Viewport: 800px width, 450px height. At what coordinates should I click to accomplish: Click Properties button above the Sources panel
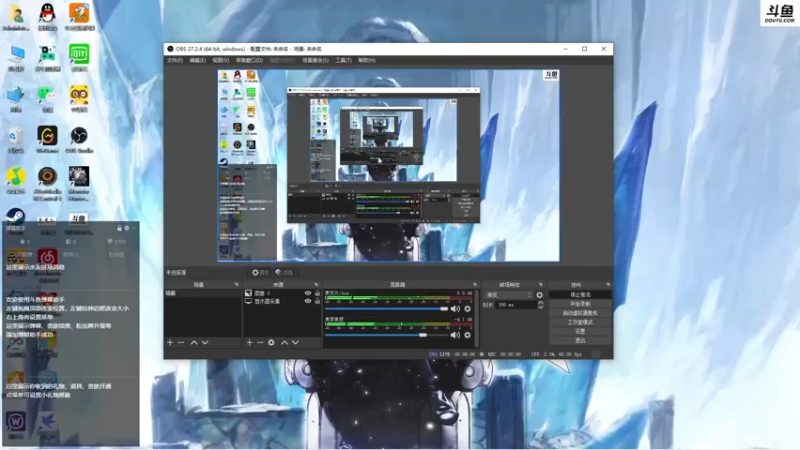tap(260, 272)
